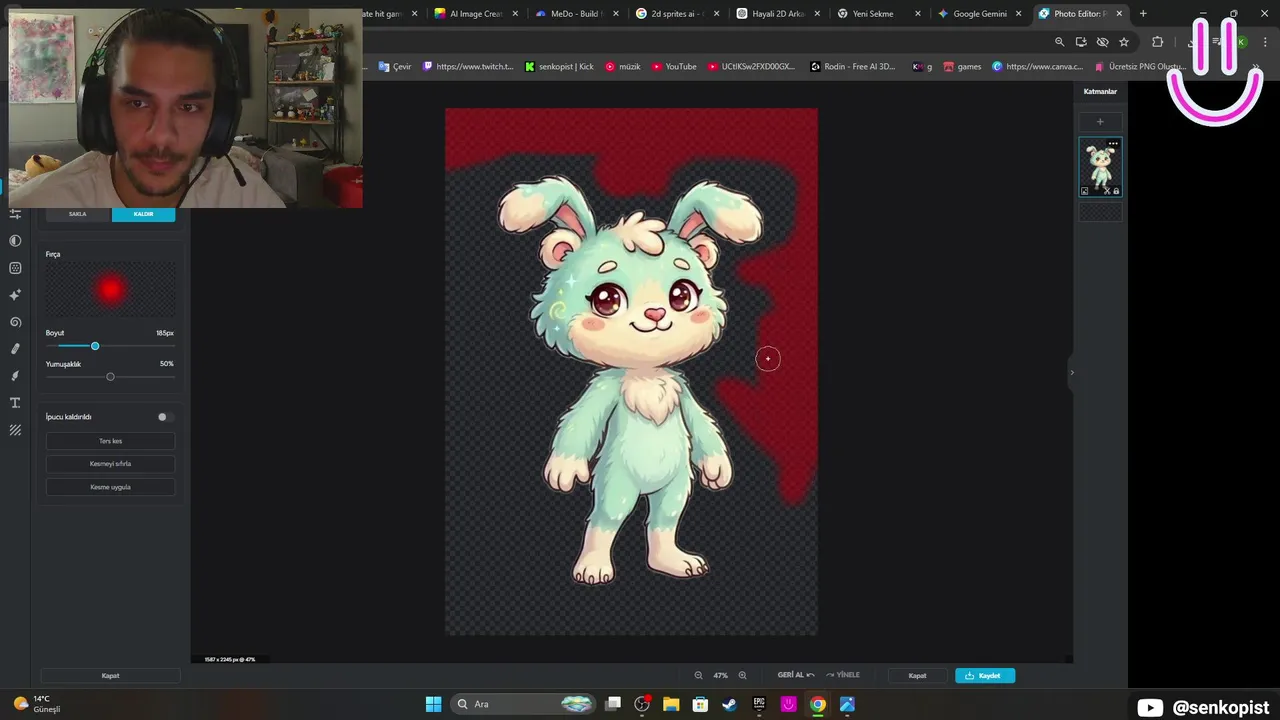This screenshot has width=1280, height=720.
Task: Select the diagonal stripes element tool
Action: tap(15, 430)
